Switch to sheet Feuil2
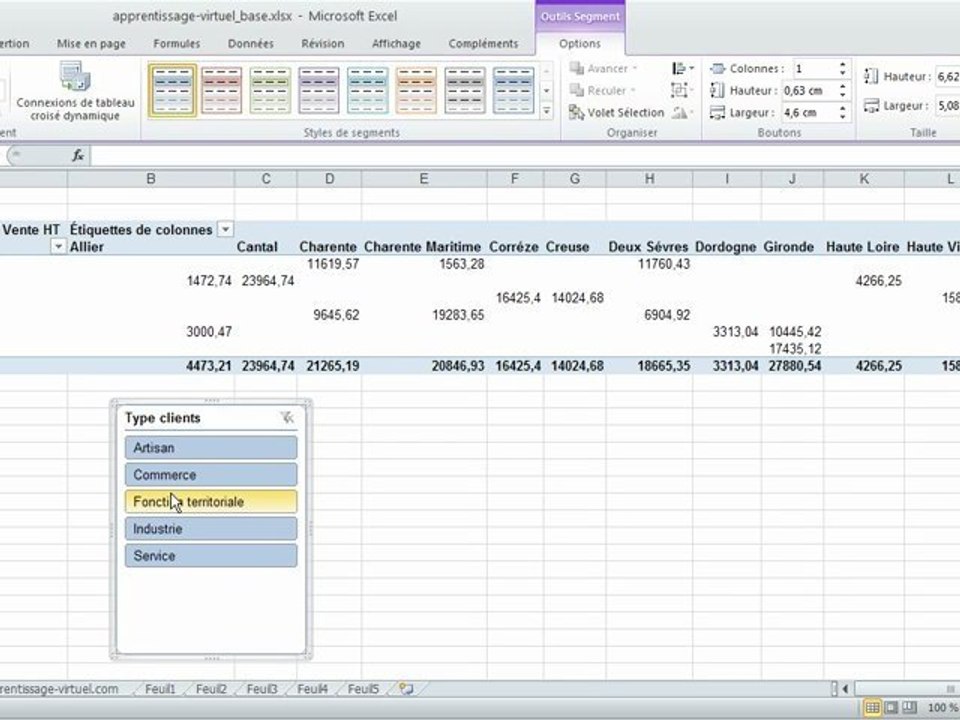This screenshot has height=720, width=960. click(x=211, y=689)
